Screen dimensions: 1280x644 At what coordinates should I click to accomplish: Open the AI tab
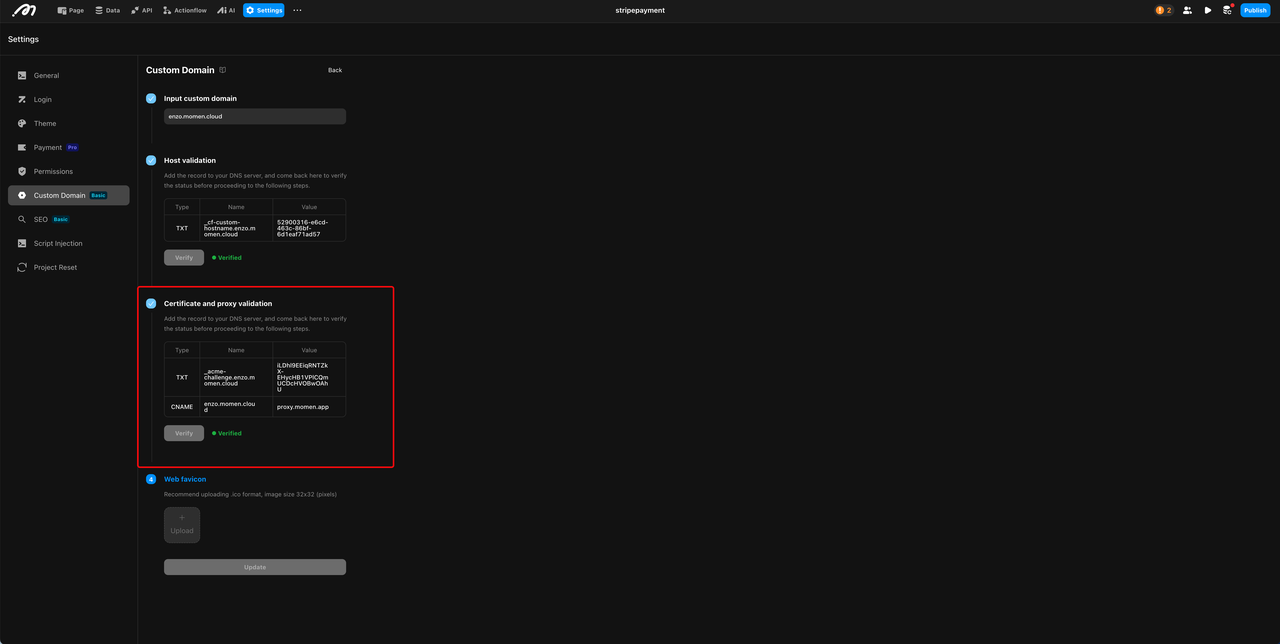225,10
